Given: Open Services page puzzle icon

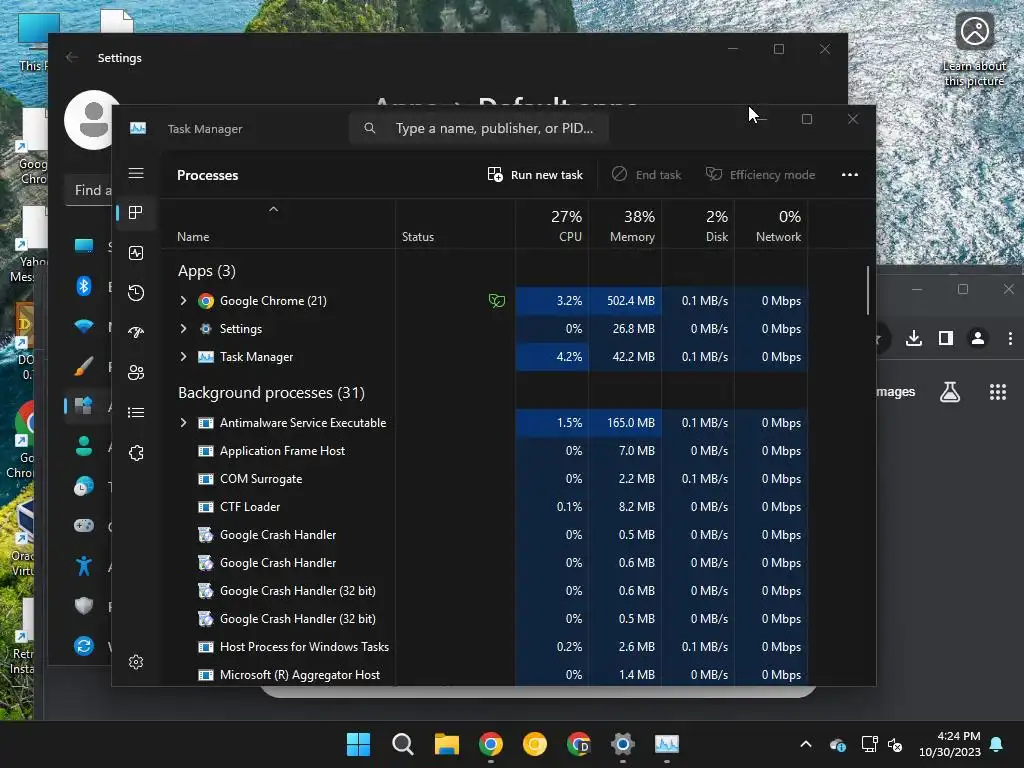Looking at the screenshot, I should (x=136, y=453).
